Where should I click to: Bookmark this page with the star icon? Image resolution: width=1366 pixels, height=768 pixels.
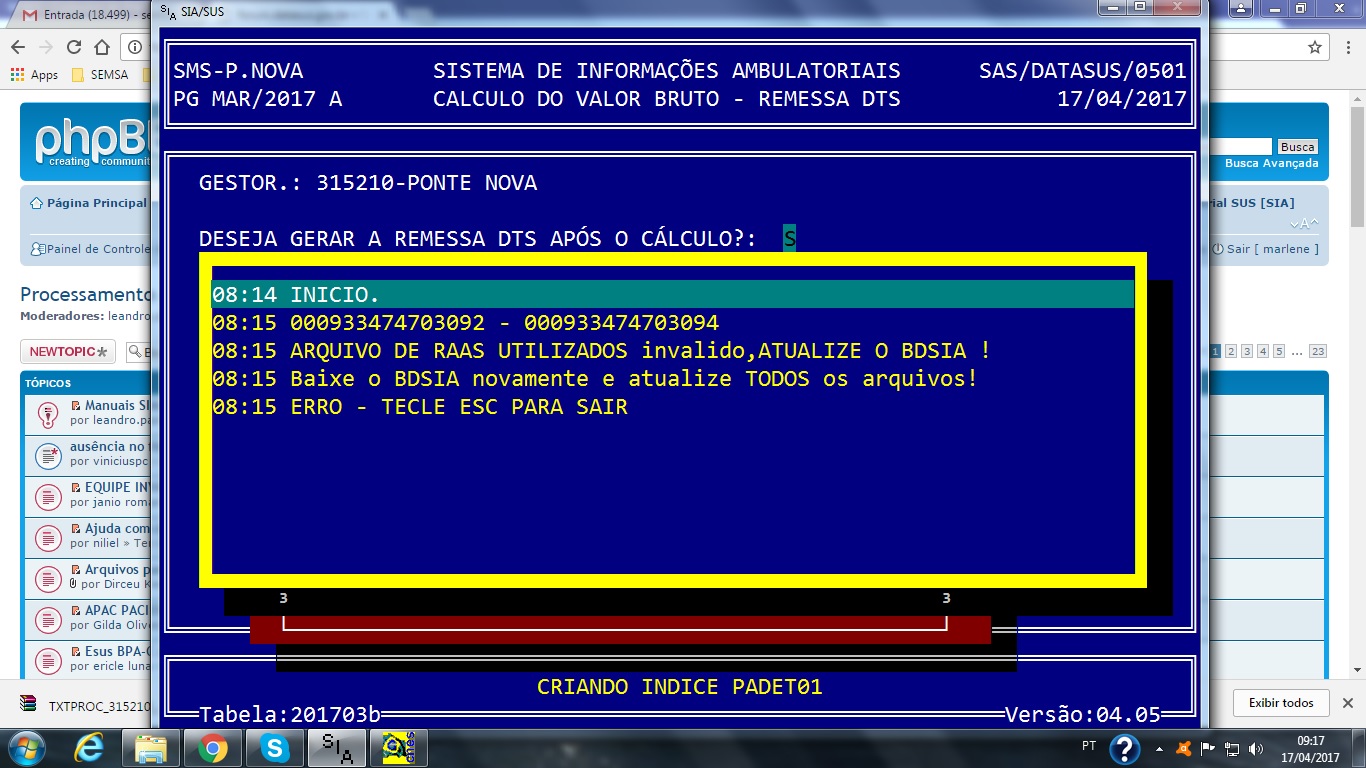(1315, 47)
